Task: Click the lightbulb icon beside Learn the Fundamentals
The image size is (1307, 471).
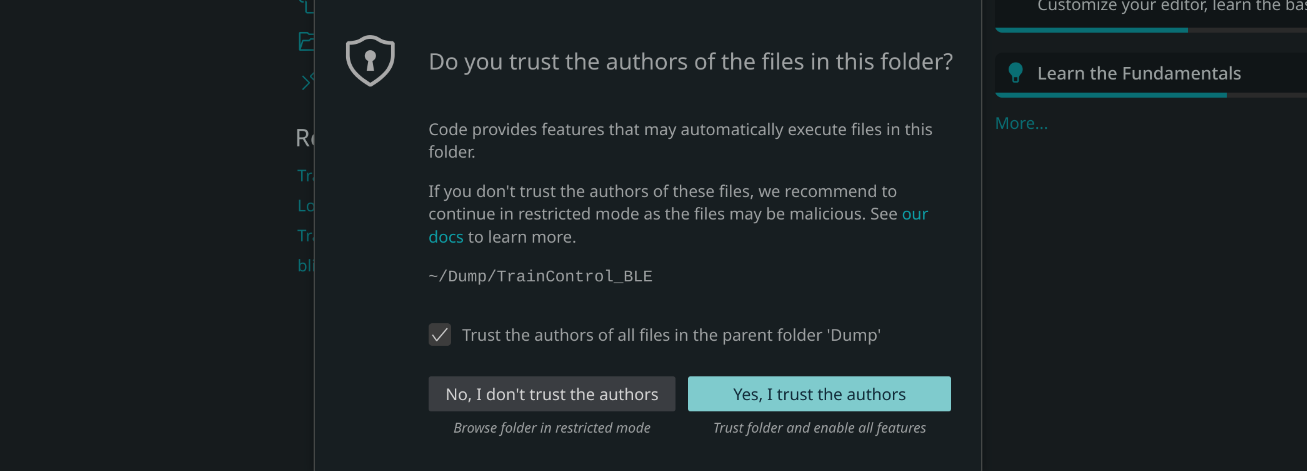Action: coord(1016,73)
